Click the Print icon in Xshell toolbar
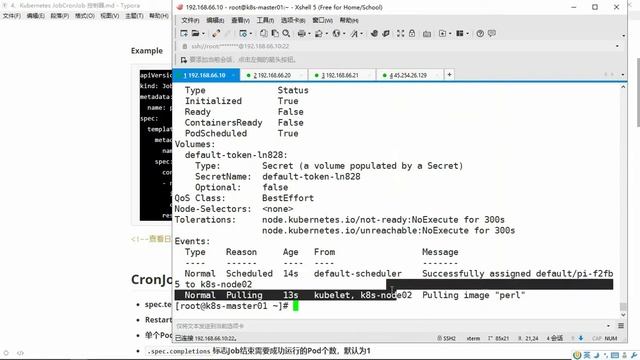The height and width of the screenshot is (360, 640). pyautogui.click(x=301, y=33)
